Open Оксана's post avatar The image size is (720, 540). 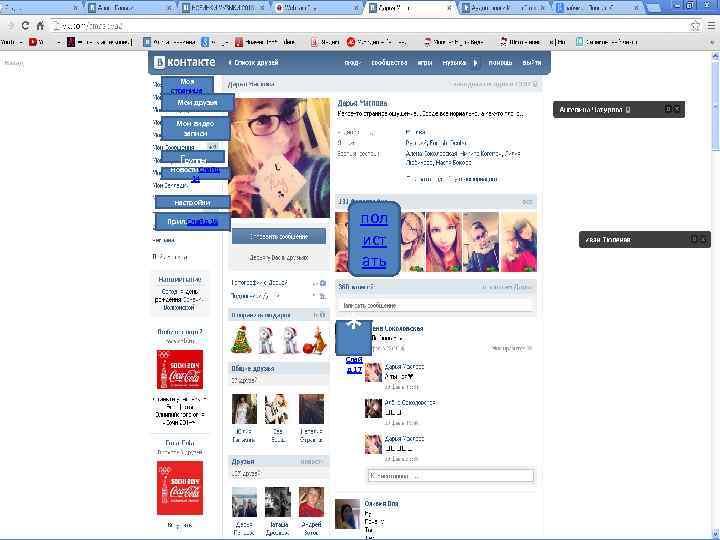pyautogui.click(x=347, y=514)
